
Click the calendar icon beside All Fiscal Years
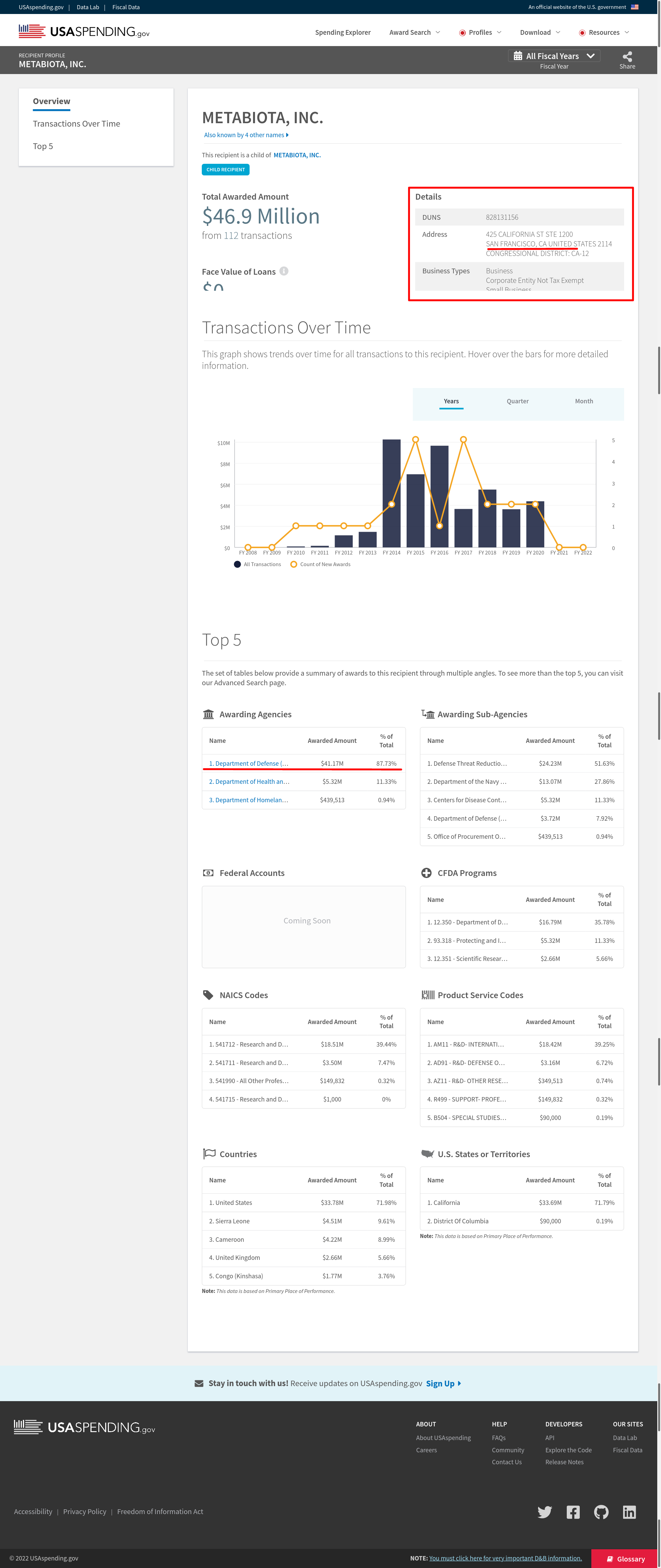click(518, 56)
